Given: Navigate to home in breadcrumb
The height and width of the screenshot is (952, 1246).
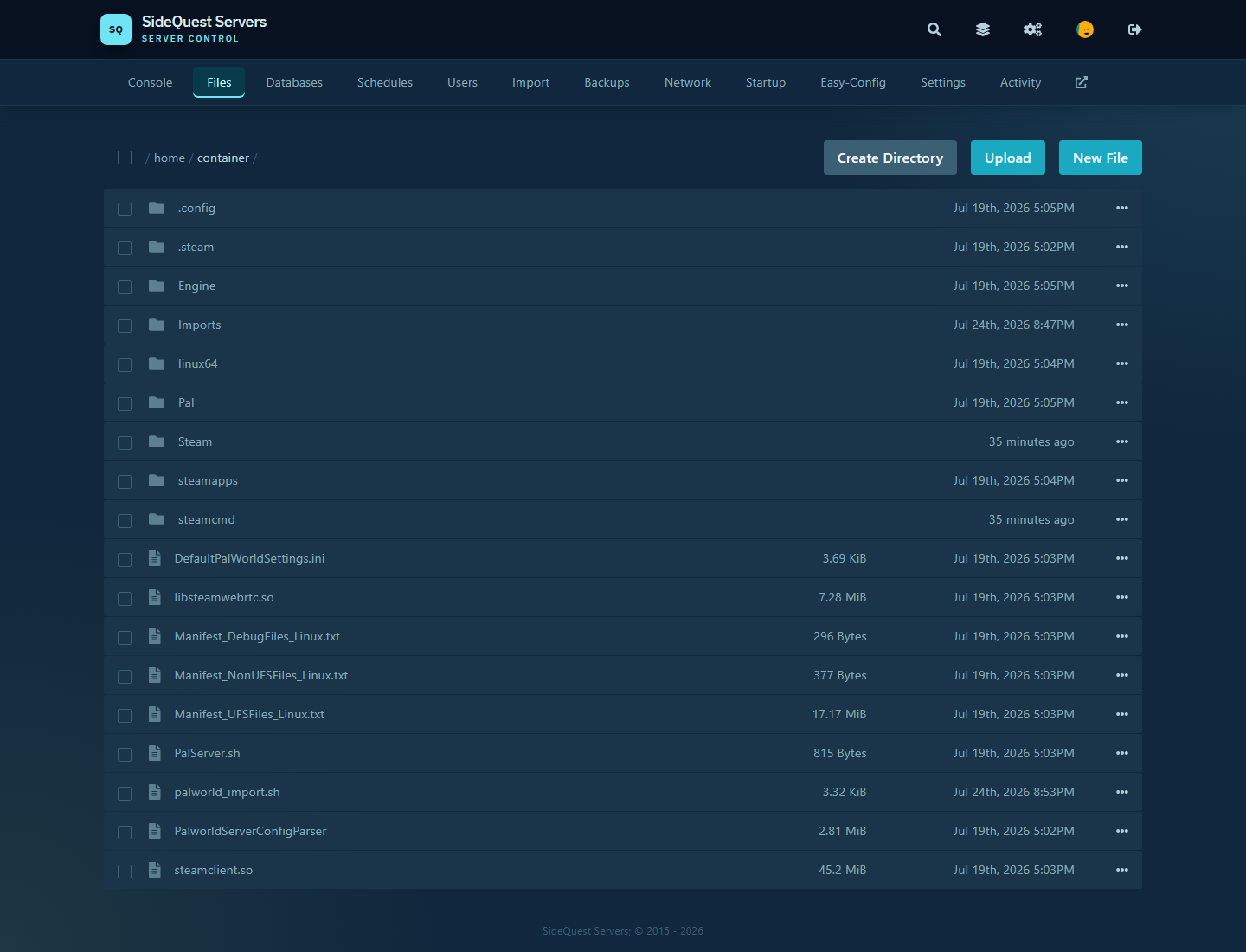Looking at the screenshot, I should 170,158.
